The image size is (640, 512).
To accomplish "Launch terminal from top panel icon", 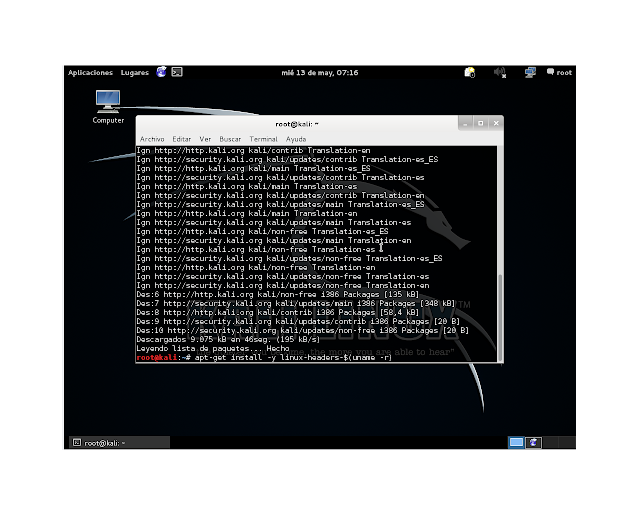I will coord(177,72).
